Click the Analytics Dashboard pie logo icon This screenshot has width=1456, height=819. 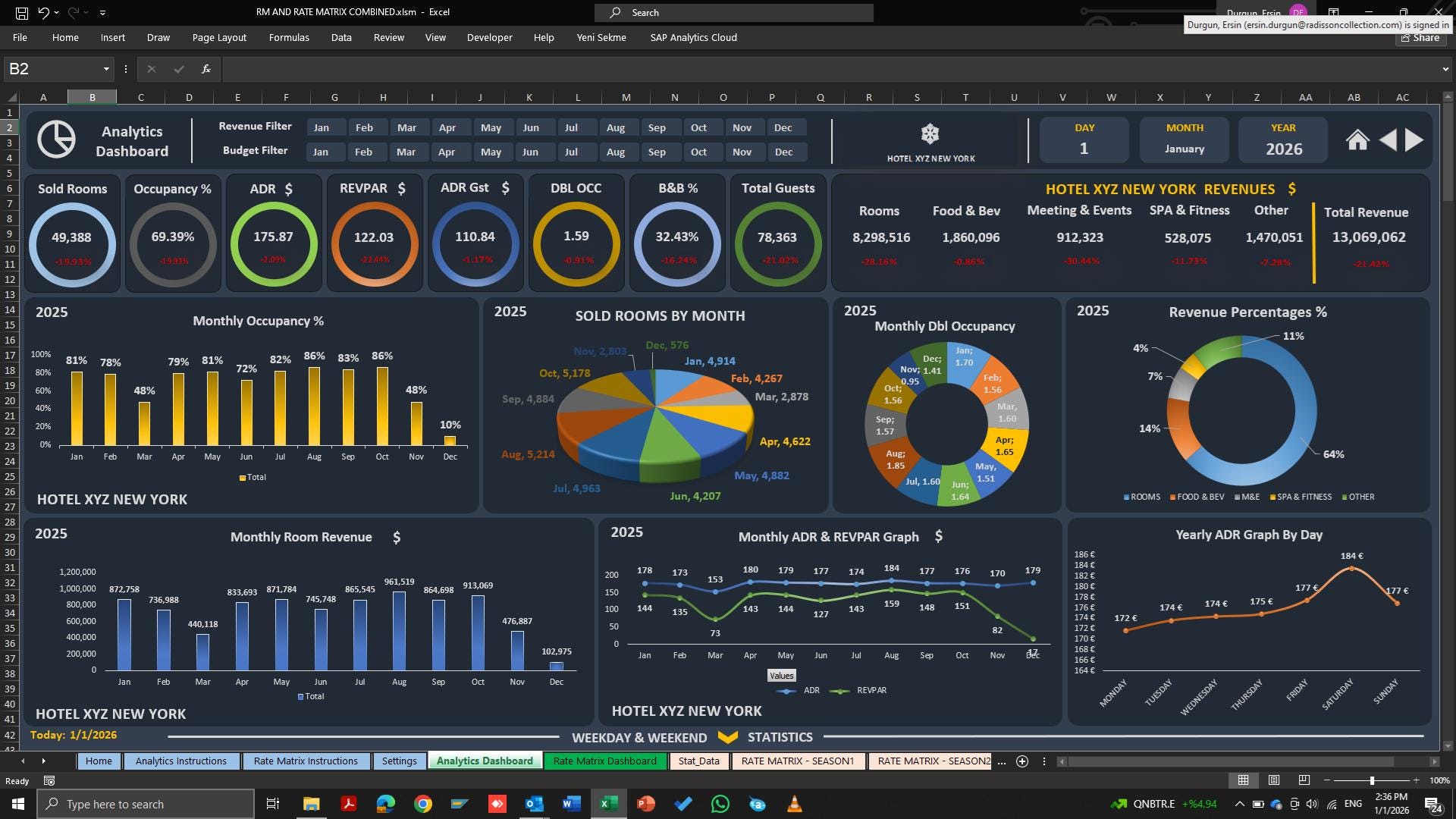[57, 140]
